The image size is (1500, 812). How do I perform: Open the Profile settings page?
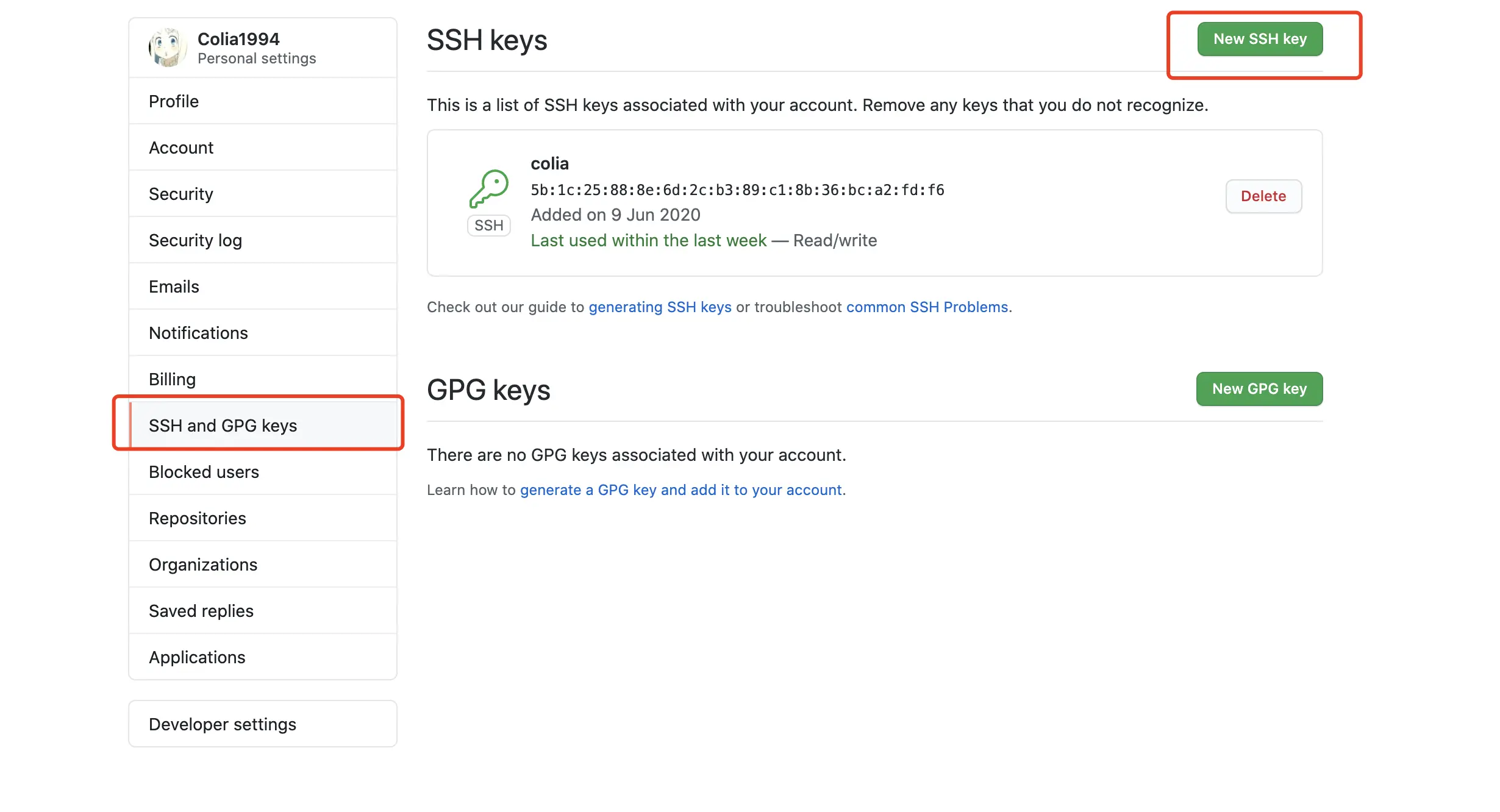coord(174,101)
